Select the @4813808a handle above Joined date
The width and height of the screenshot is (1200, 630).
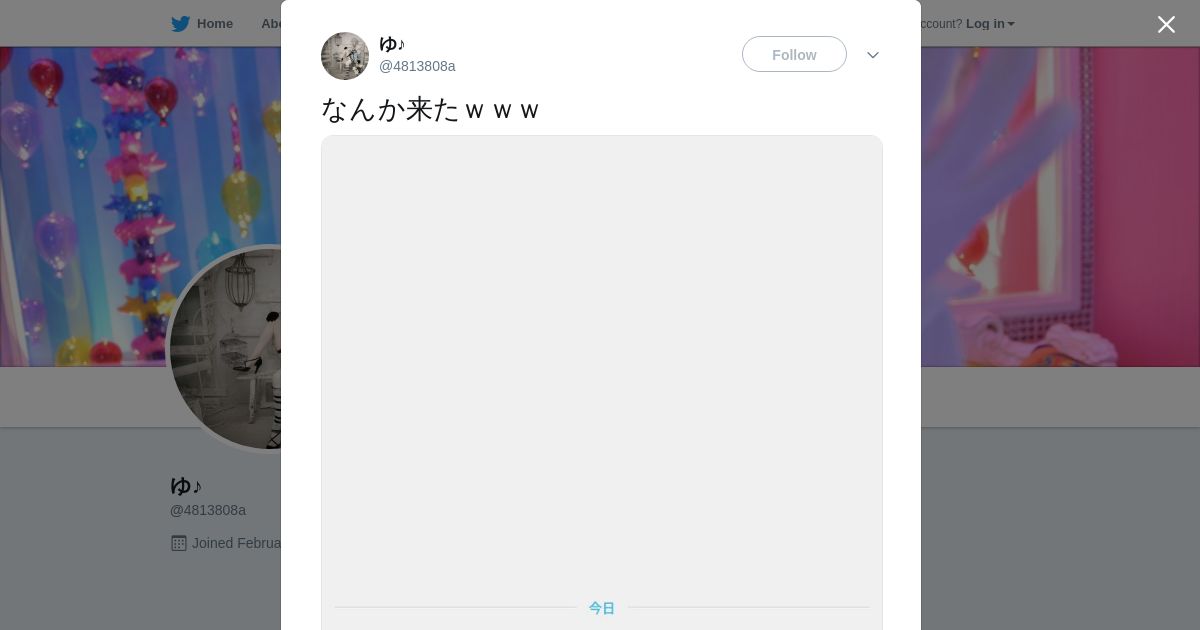(x=208, y=510)
